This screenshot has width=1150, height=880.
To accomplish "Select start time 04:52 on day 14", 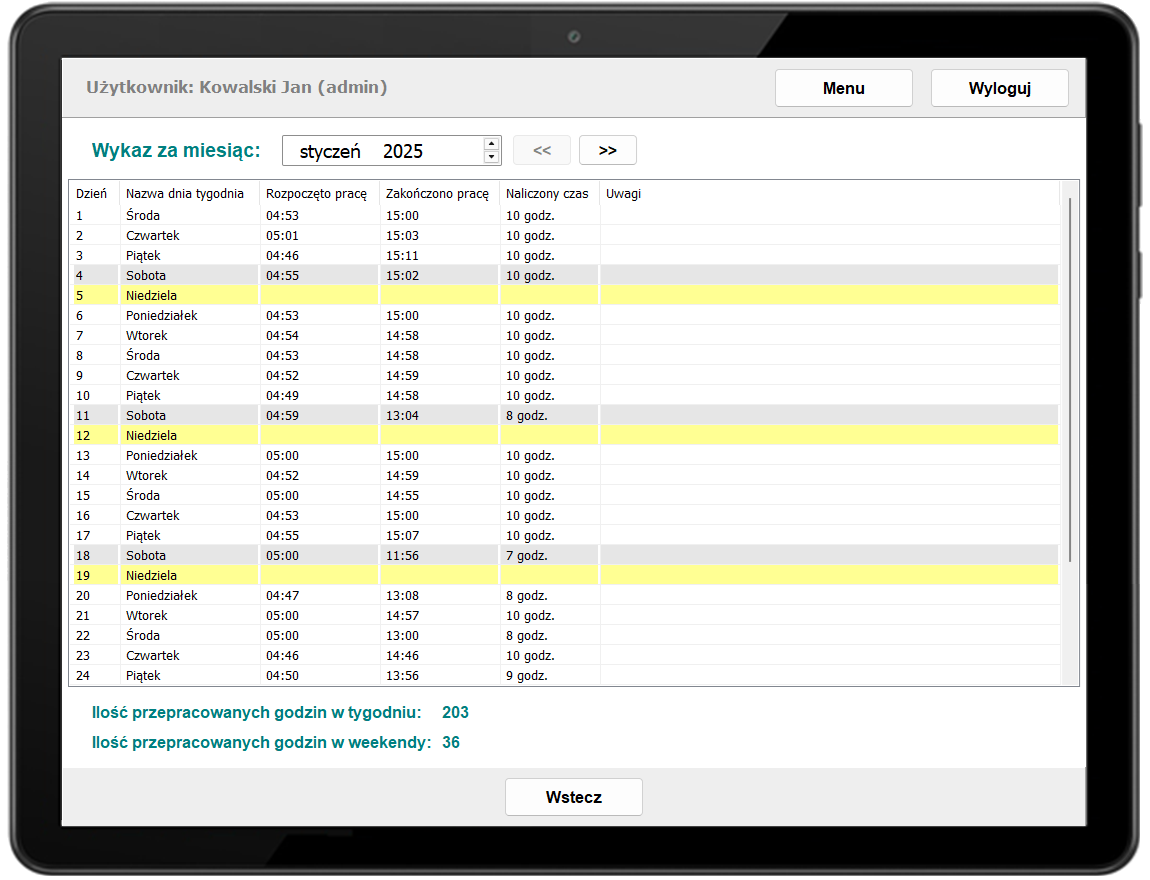I will pos(282,475).
